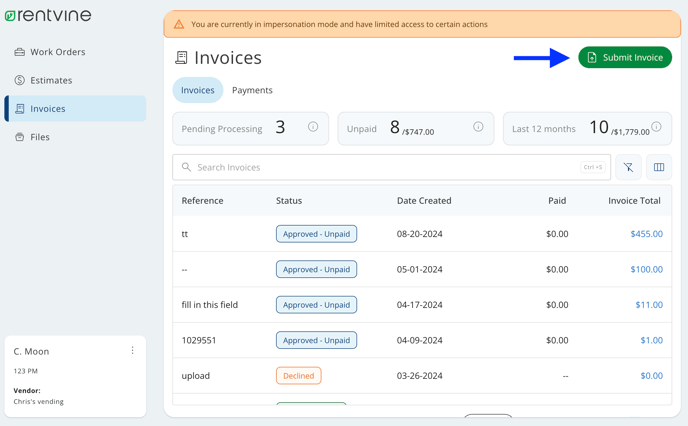
Task: Click the rentvine logo
Action: coord(48,15)
